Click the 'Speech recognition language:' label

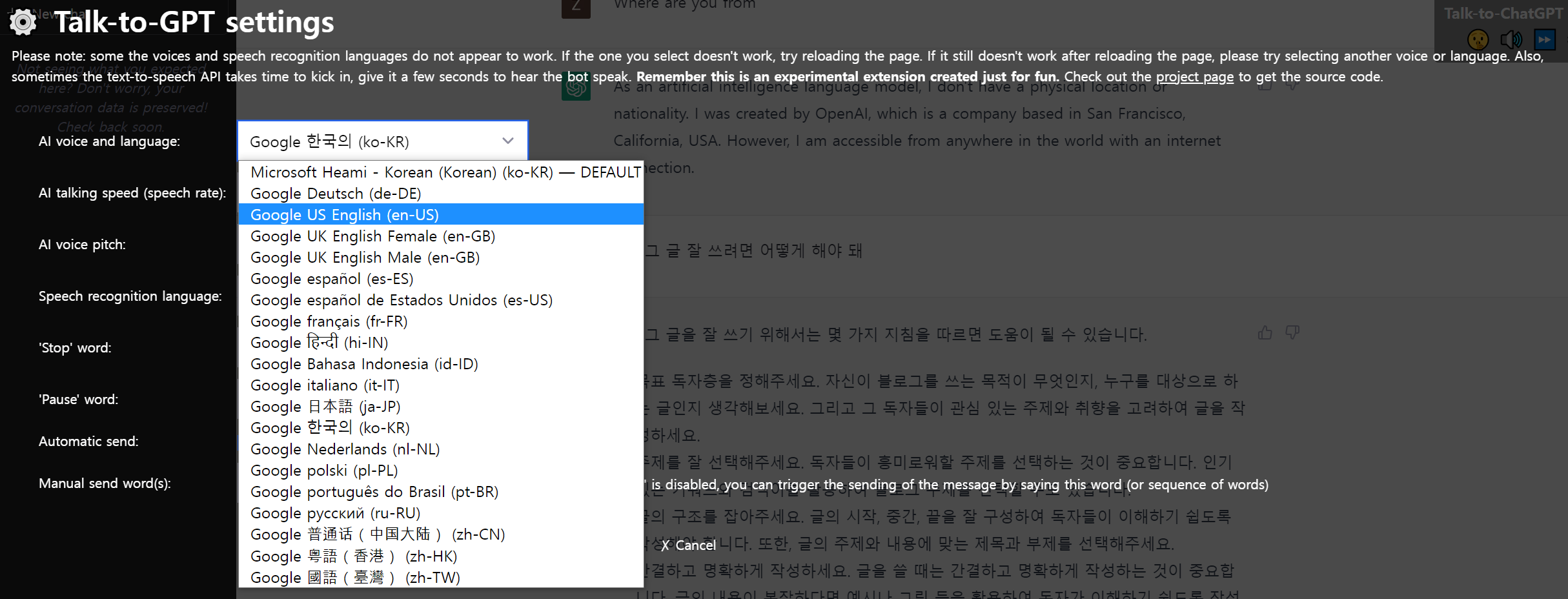[x=130, y=296]
